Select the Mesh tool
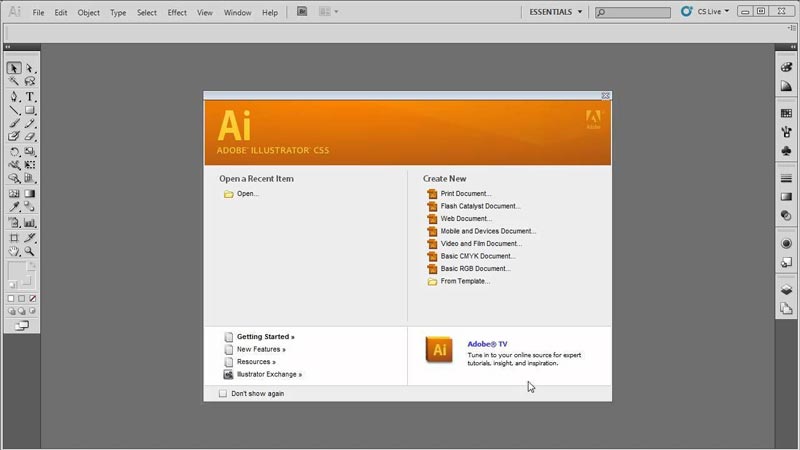 (x=14, y=193)
